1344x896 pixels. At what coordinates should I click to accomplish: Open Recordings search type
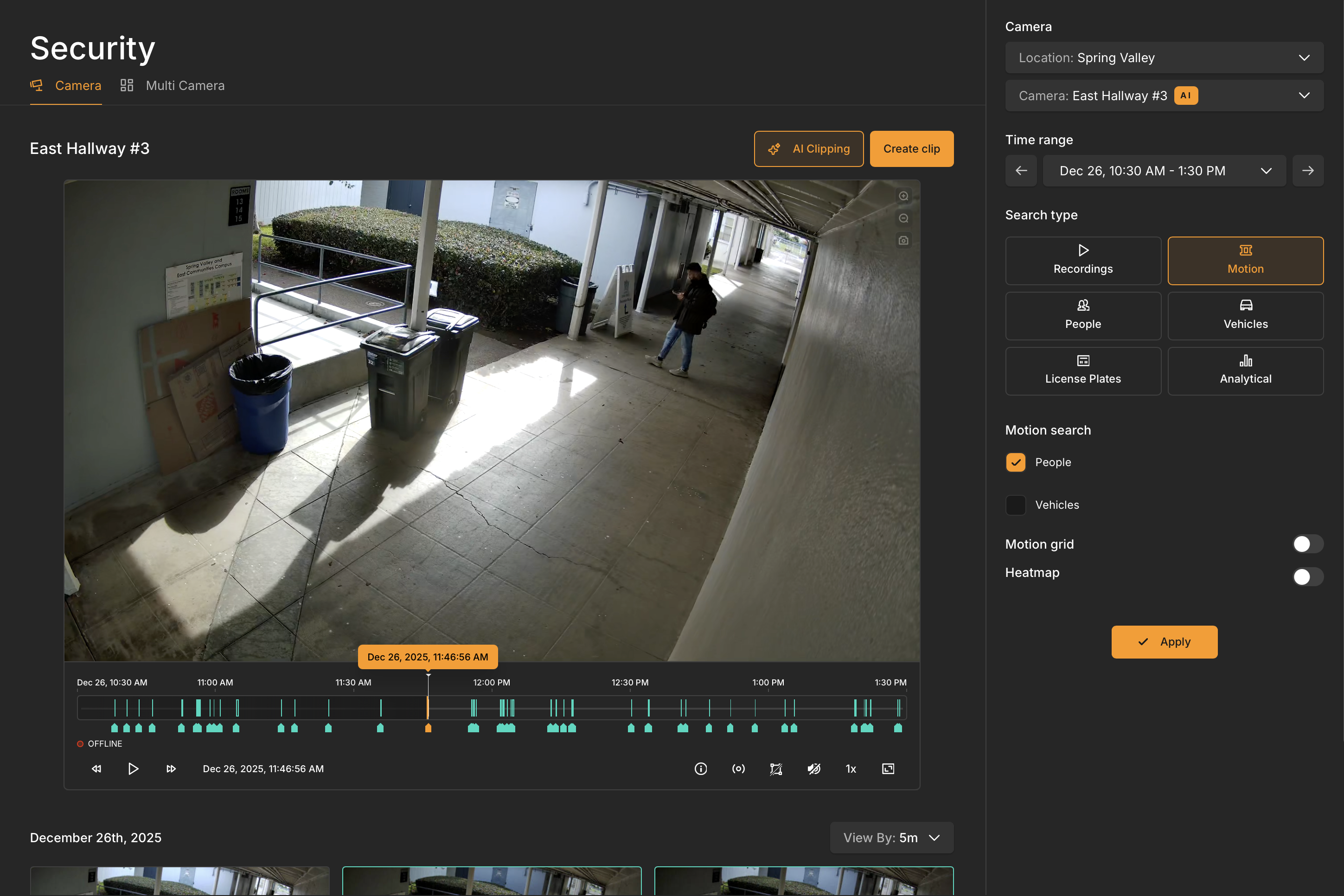point(1082,261)
